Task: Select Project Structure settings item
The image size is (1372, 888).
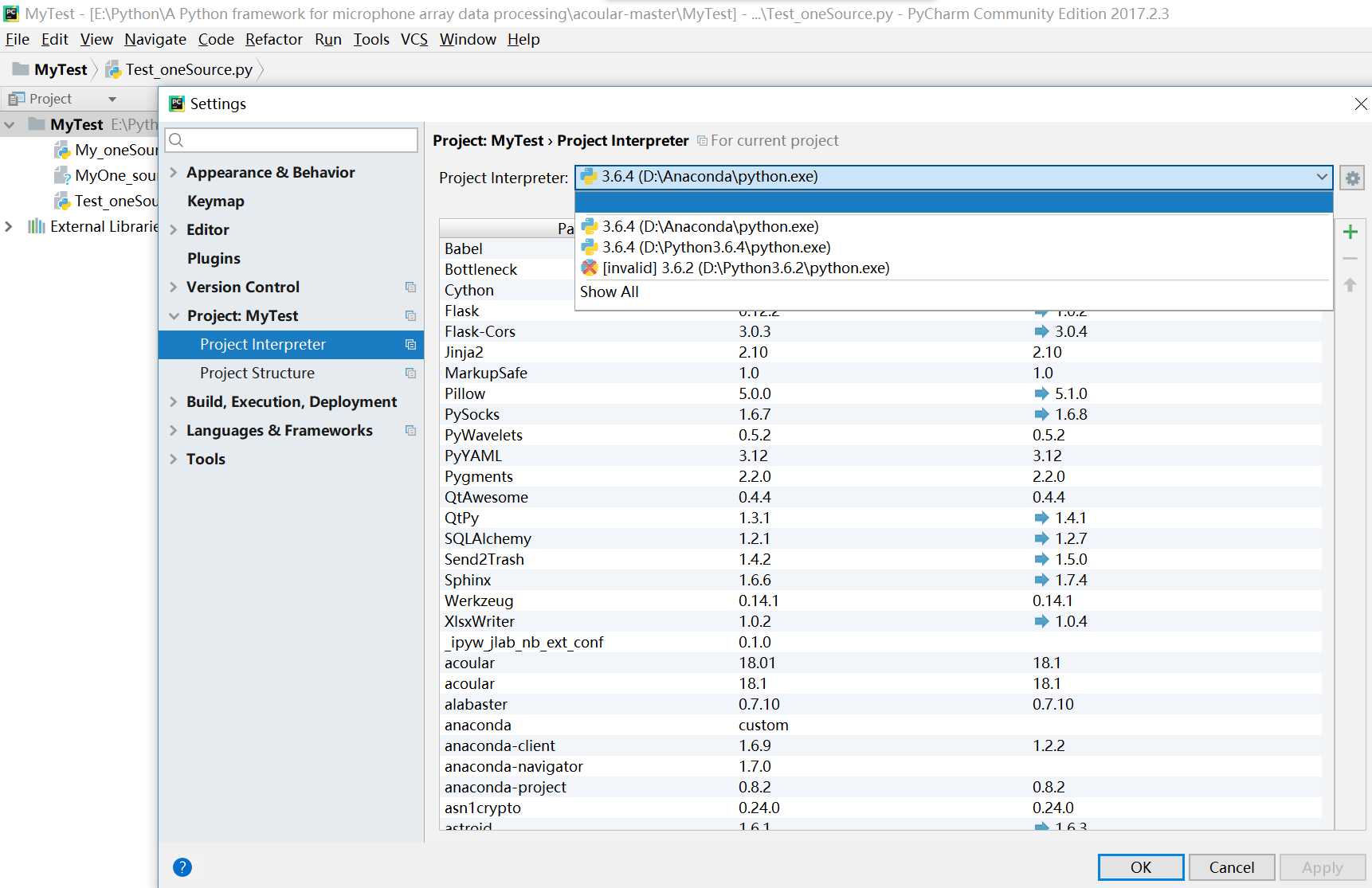Action: (257, 373)
